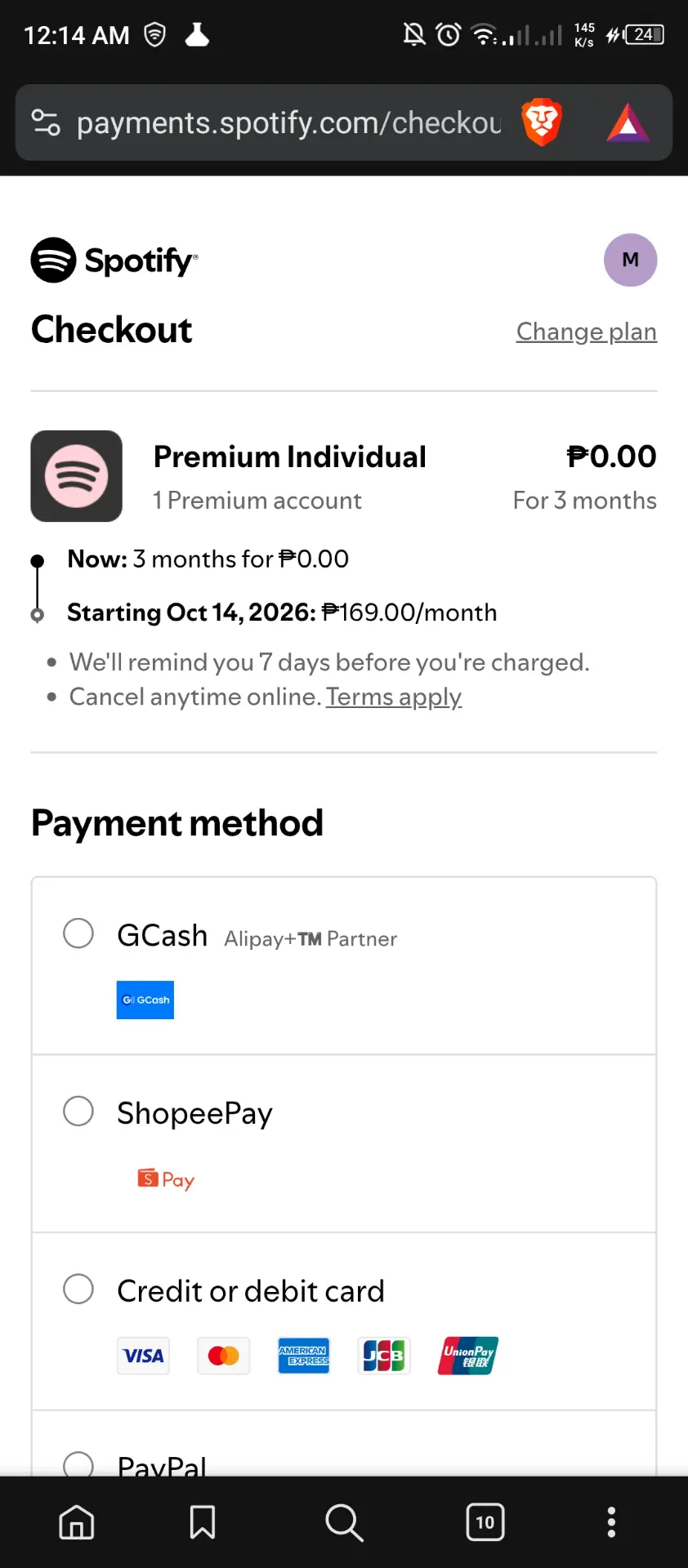Tap the Visa card logo
The height and width of the screenshot is (1568, 688).
(143, 1356)
